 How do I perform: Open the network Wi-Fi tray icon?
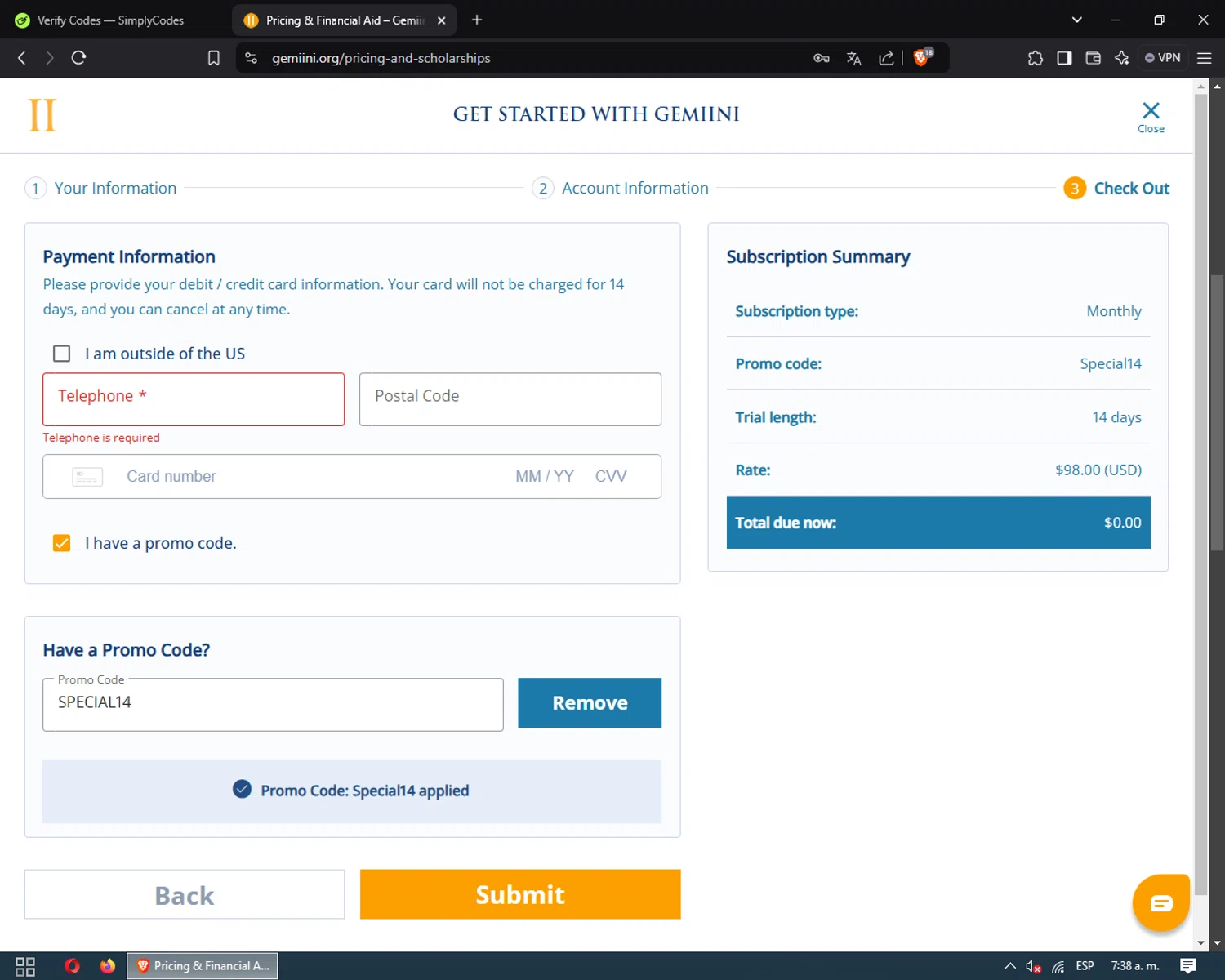point(1058,966)
